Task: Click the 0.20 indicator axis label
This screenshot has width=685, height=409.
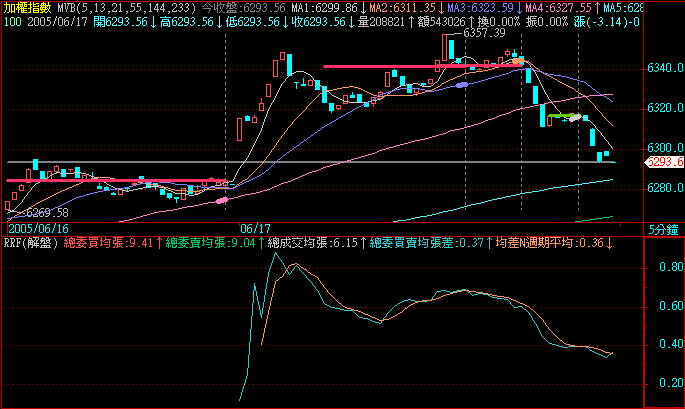Action: coord(671,383)
